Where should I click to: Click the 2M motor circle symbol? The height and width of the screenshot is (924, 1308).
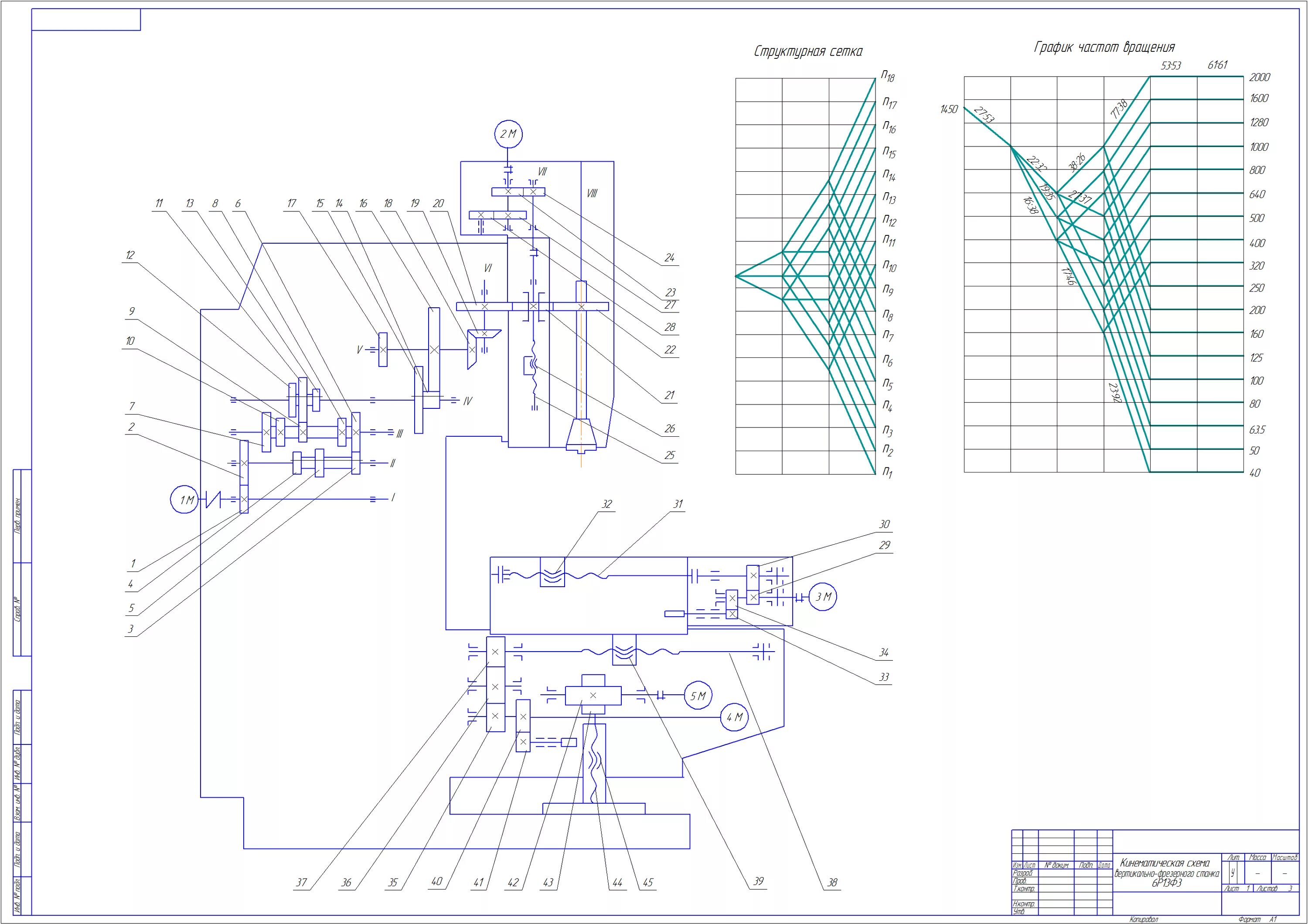(x=508, y=134)
